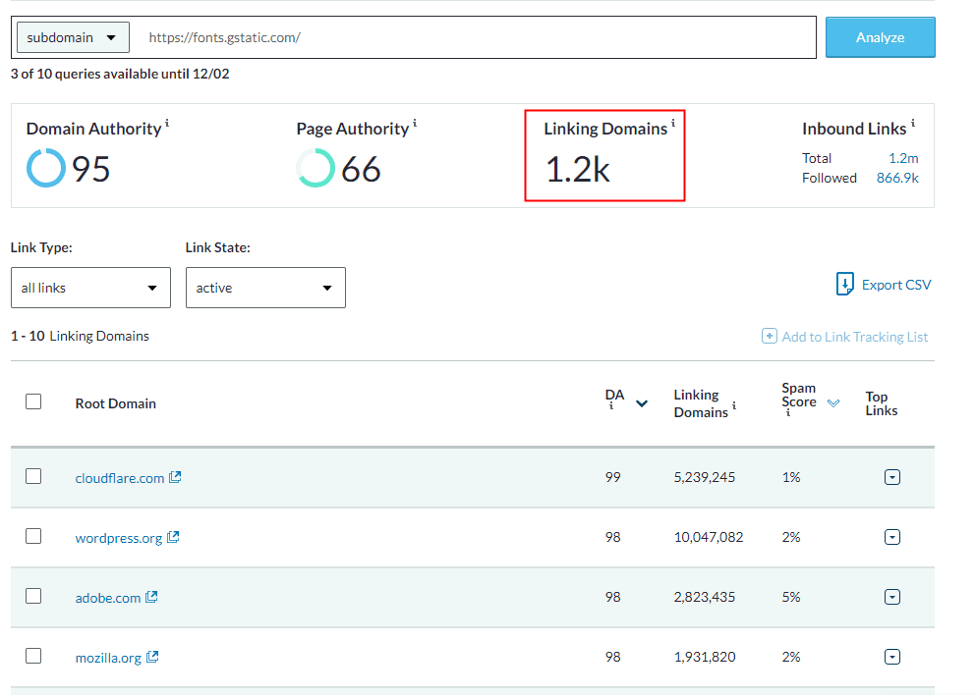
Task: Click the Root Domain column header
Action: tap(115, 403)
